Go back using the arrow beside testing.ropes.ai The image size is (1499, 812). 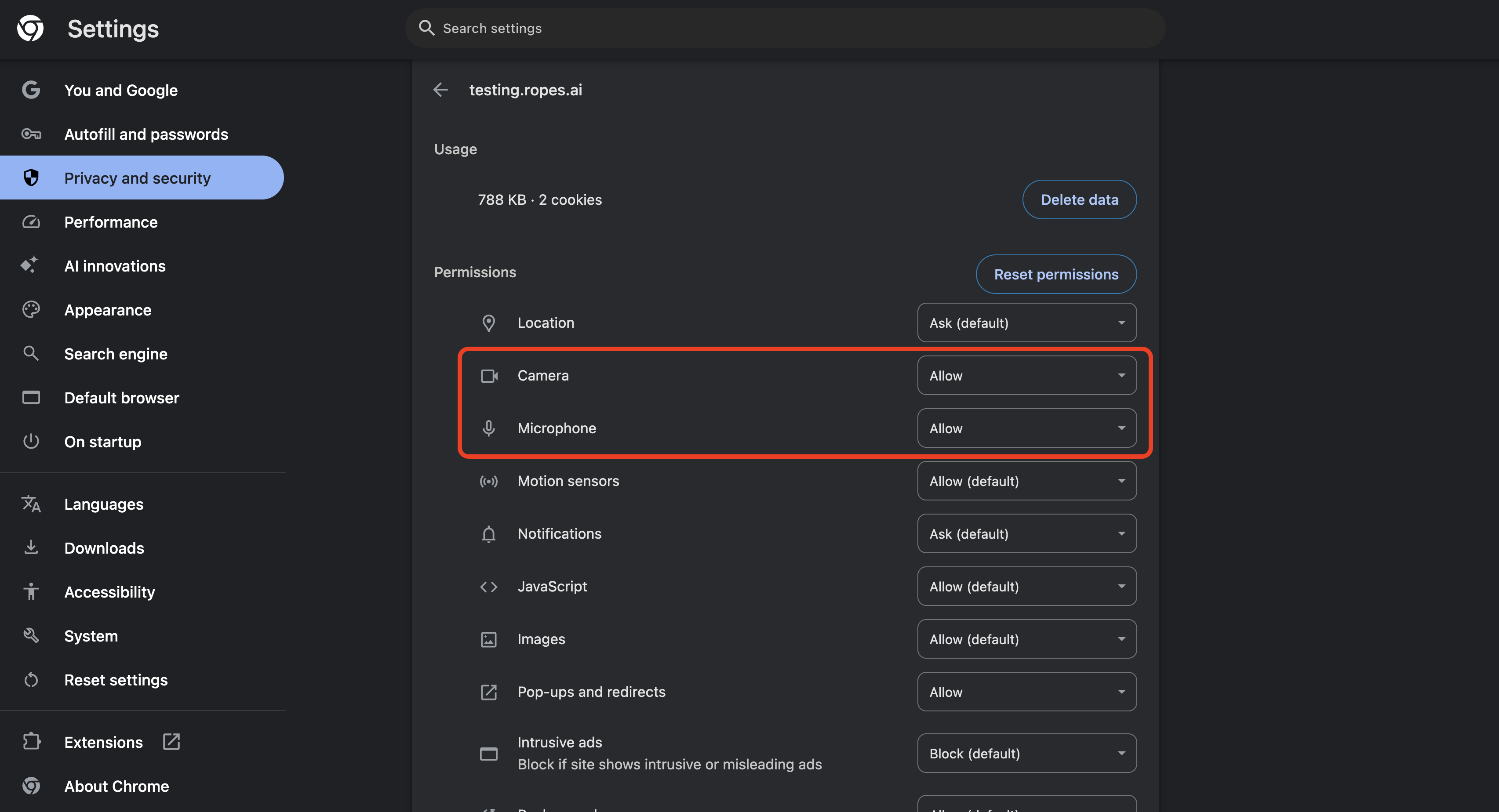[x=440, y=90]
